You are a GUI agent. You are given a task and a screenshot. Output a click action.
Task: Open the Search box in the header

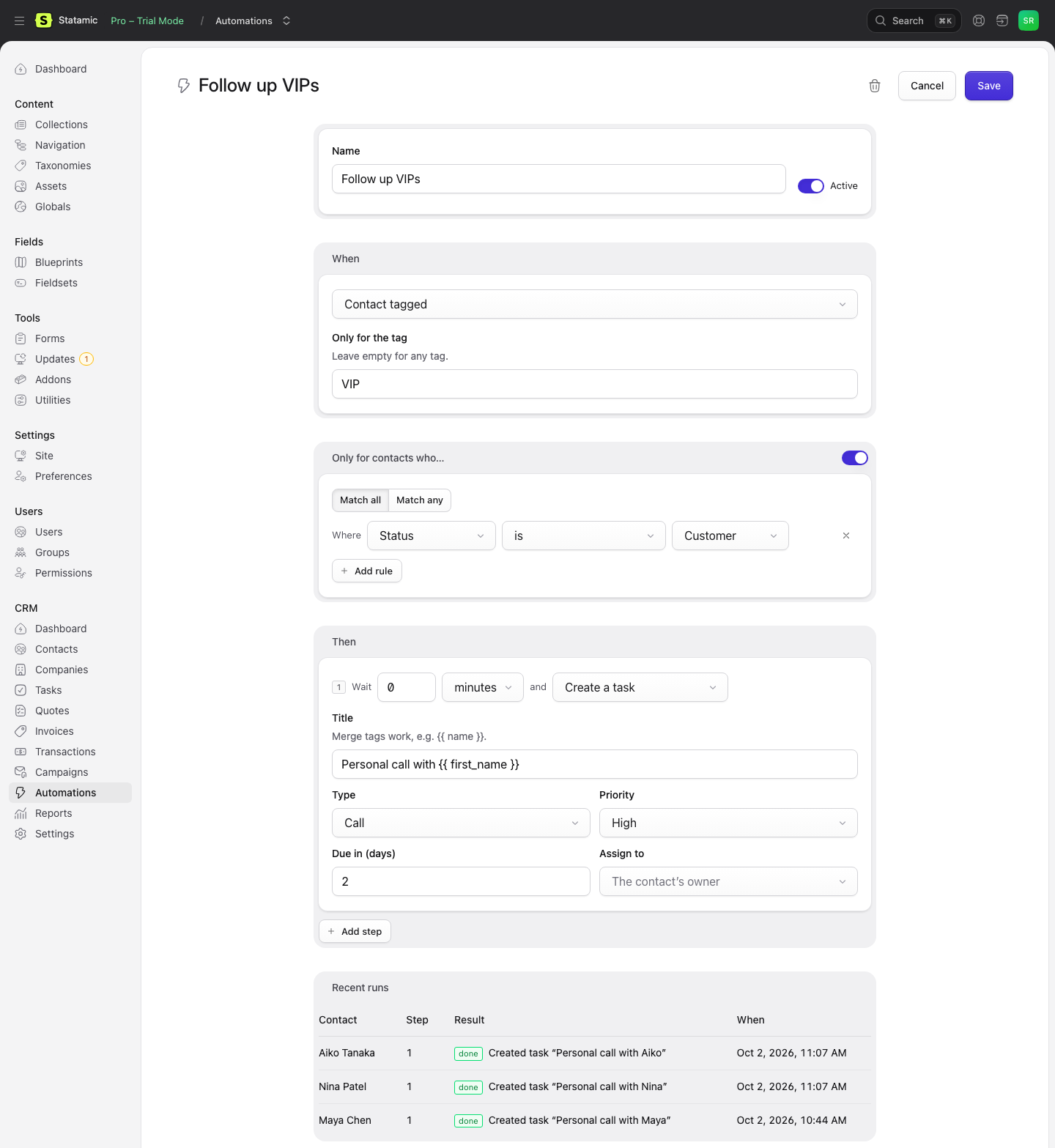pyautogui.click(x=914, y=21)
